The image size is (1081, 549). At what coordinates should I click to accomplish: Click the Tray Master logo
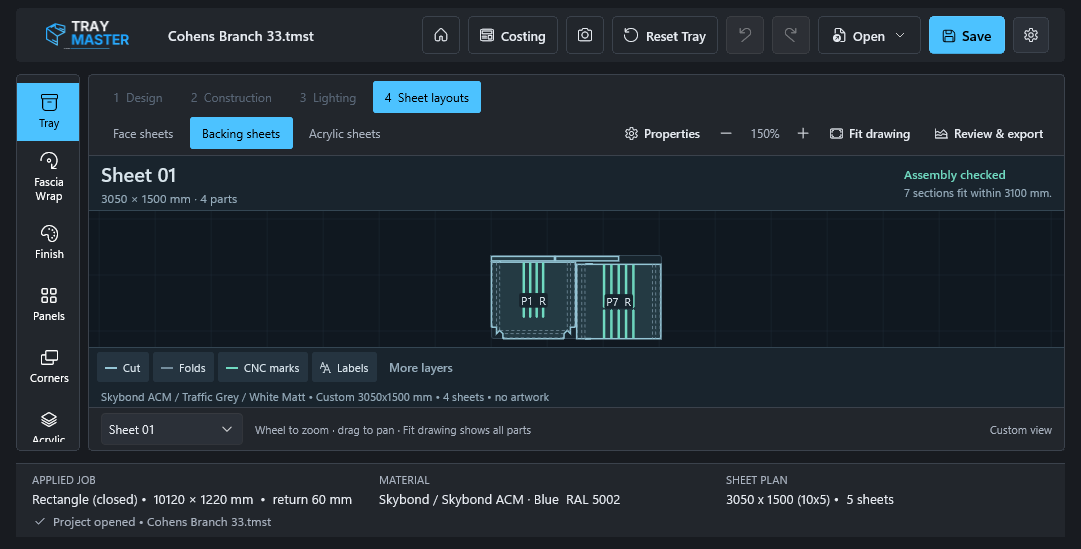pos(87,34)
